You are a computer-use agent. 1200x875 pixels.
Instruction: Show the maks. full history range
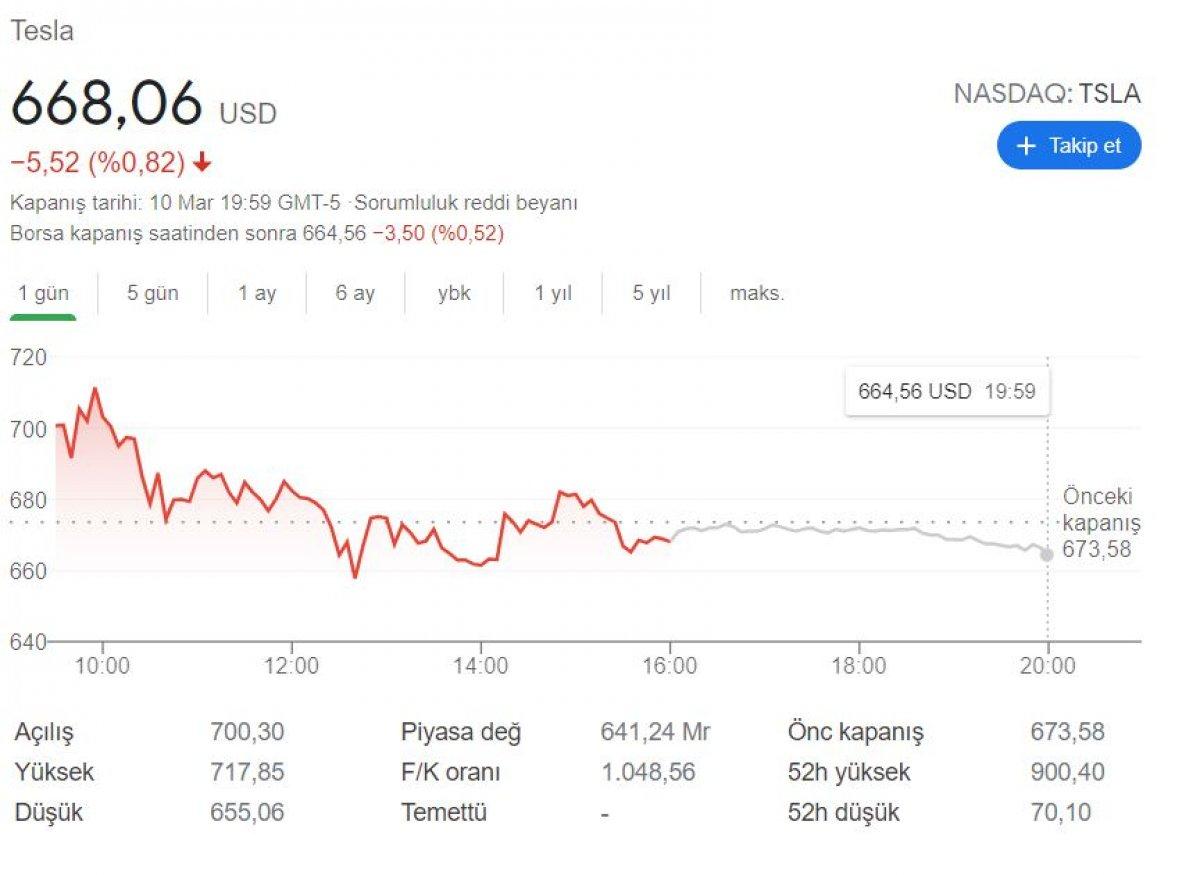click(x=757, y=294)
